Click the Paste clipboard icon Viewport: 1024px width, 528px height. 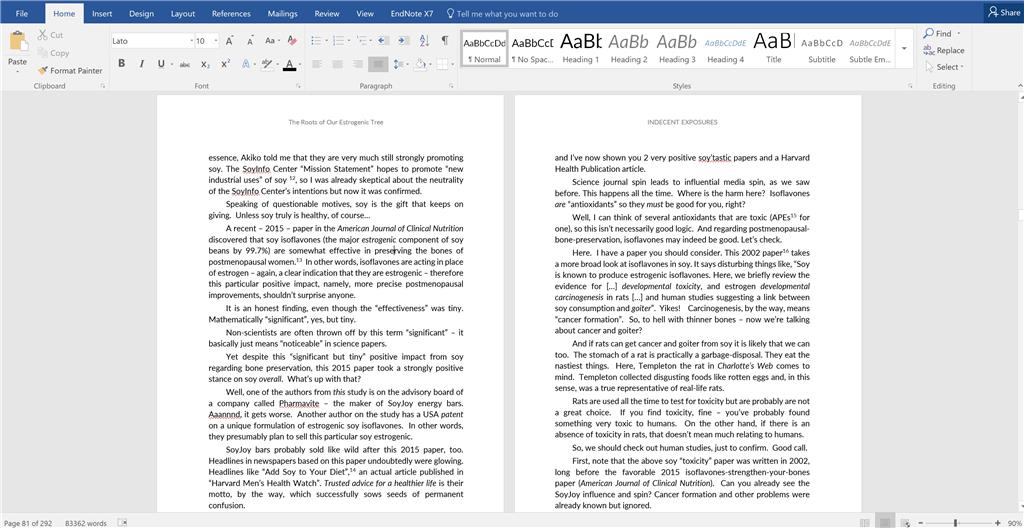18,42
